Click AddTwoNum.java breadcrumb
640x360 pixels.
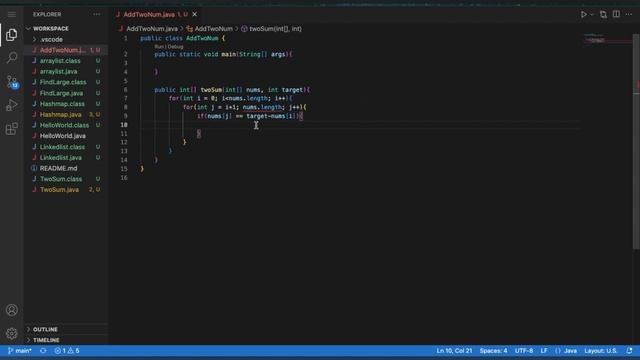pos(152,29)
